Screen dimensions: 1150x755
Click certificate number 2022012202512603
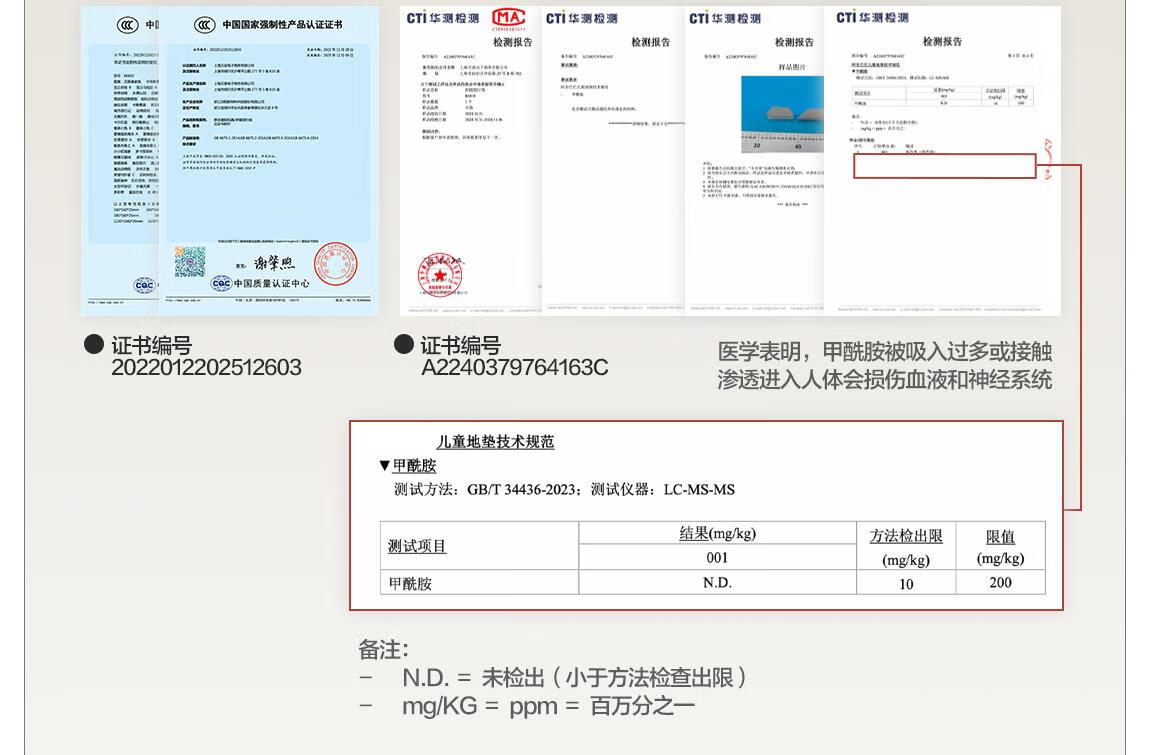206,367
